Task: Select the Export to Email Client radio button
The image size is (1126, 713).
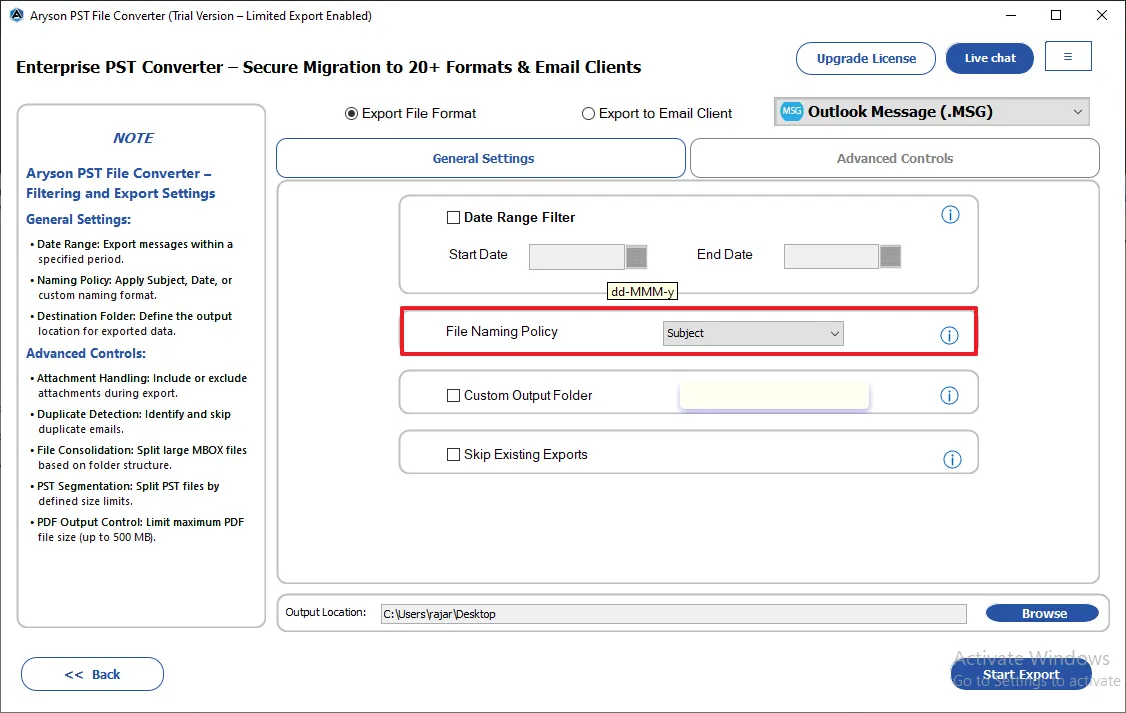Action: (588, 113)
